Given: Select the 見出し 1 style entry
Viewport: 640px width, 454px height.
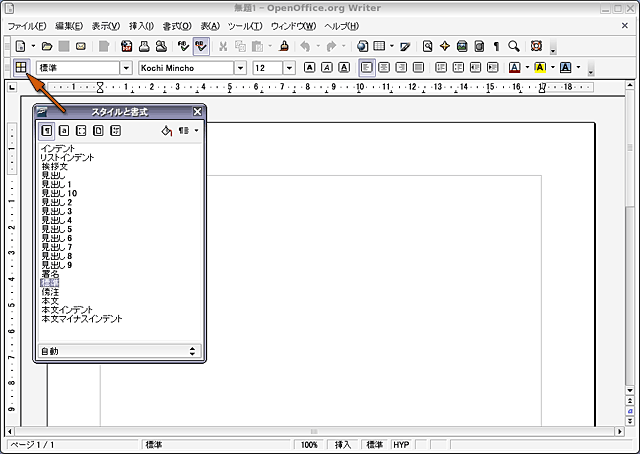Looking at the screenshot, I should 56,184.
